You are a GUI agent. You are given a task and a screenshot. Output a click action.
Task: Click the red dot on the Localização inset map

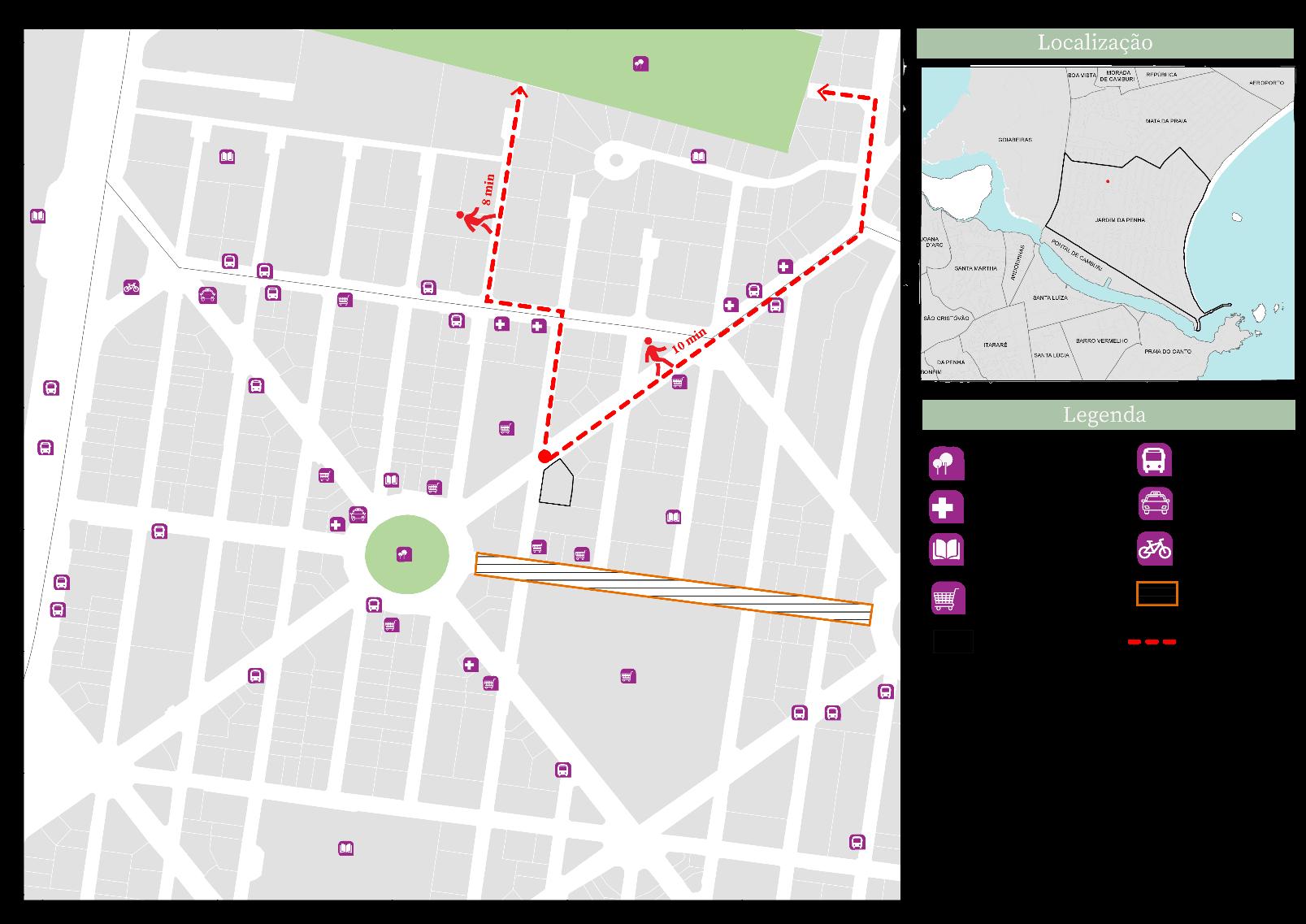[1107, 181]
